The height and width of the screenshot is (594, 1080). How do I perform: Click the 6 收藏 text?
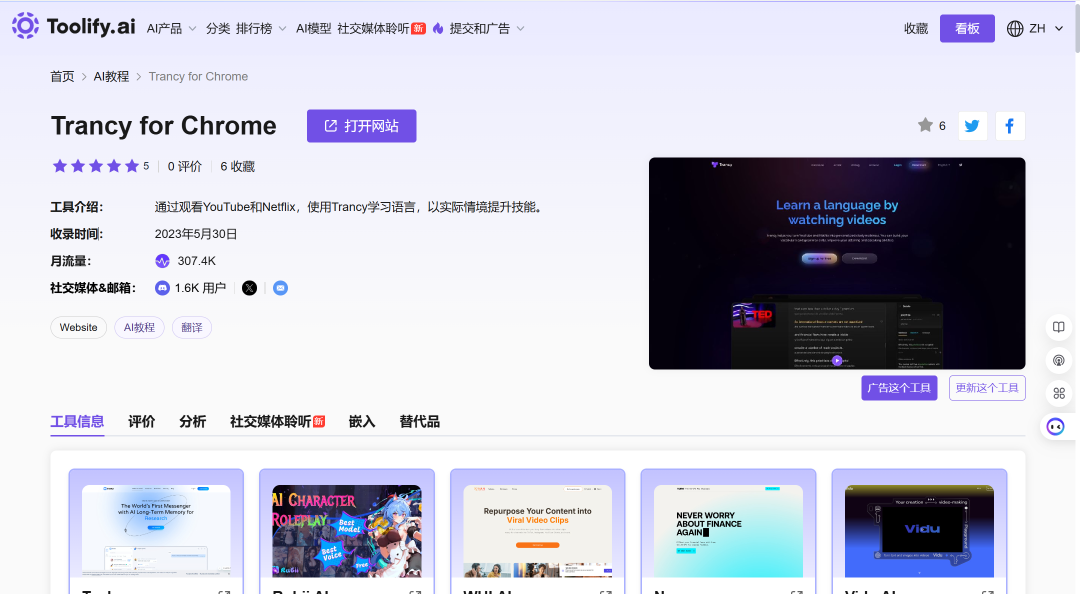pos(238,167)
